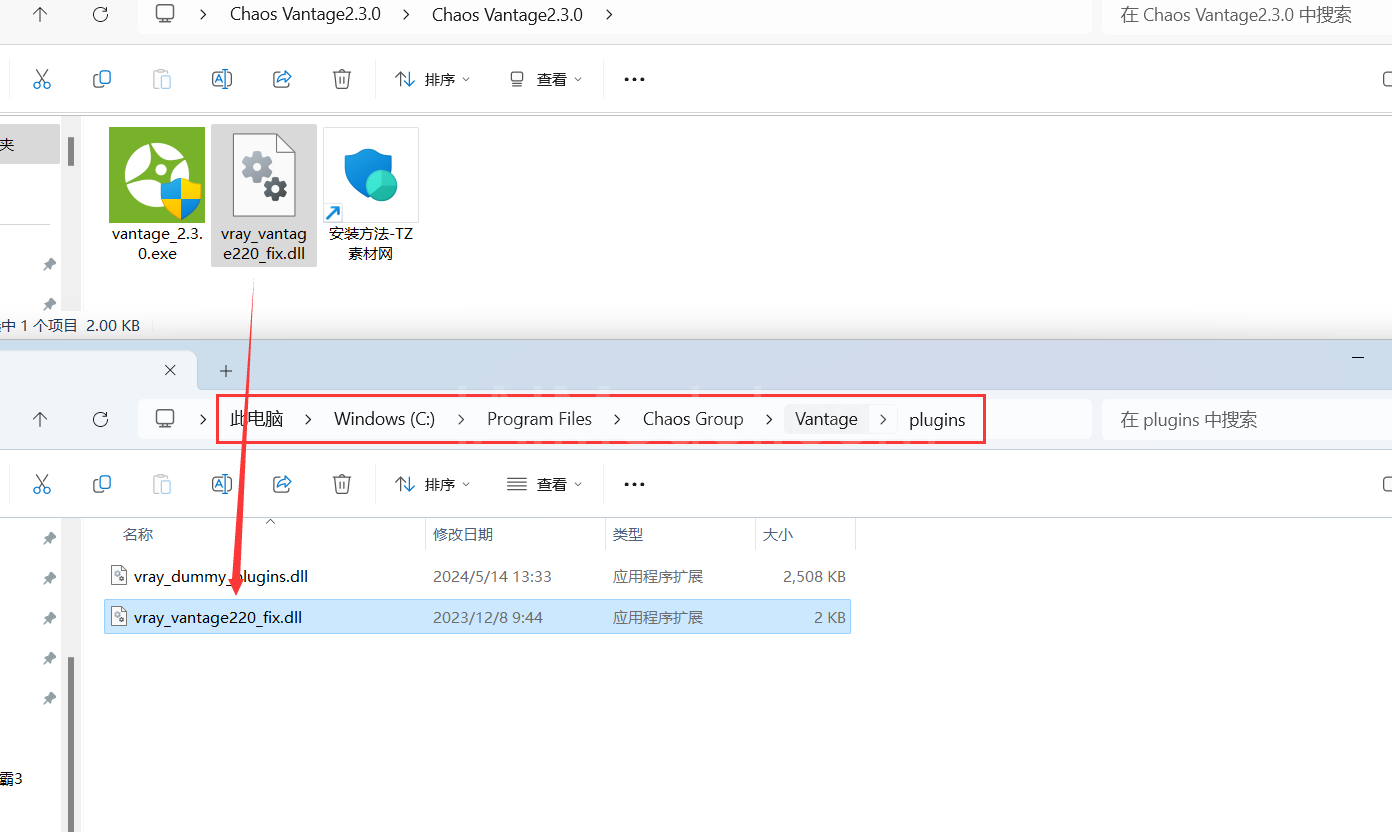Viewport: 1392px width, 832px height.
Task: Close the current tab in the plugins window
Action: [170, 370]
